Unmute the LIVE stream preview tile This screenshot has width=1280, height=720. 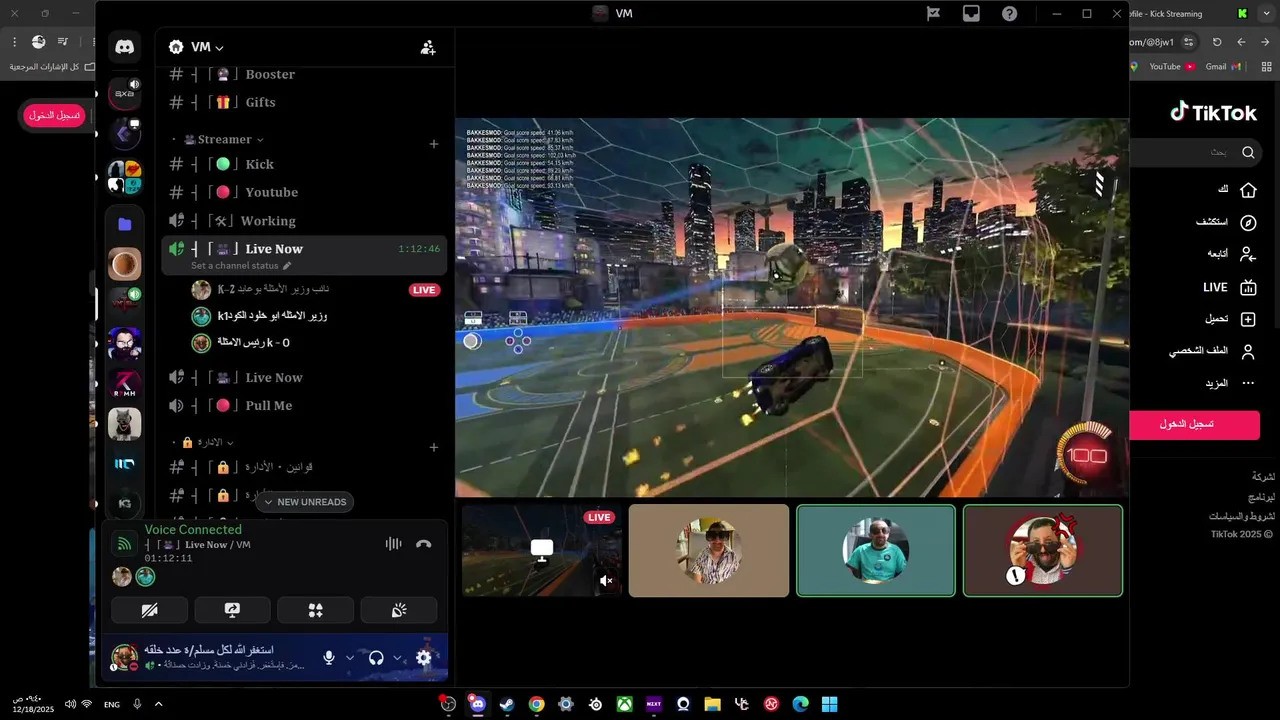(606, 580)
